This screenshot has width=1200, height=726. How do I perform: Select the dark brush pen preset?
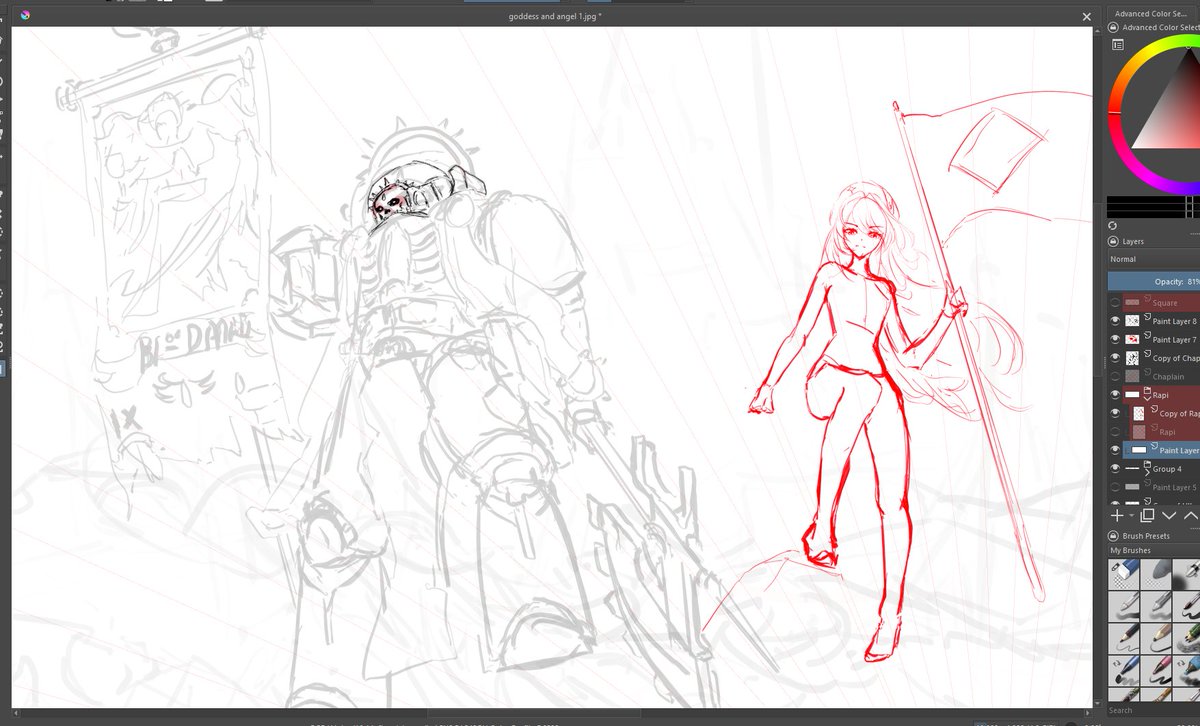(1187, 606)
